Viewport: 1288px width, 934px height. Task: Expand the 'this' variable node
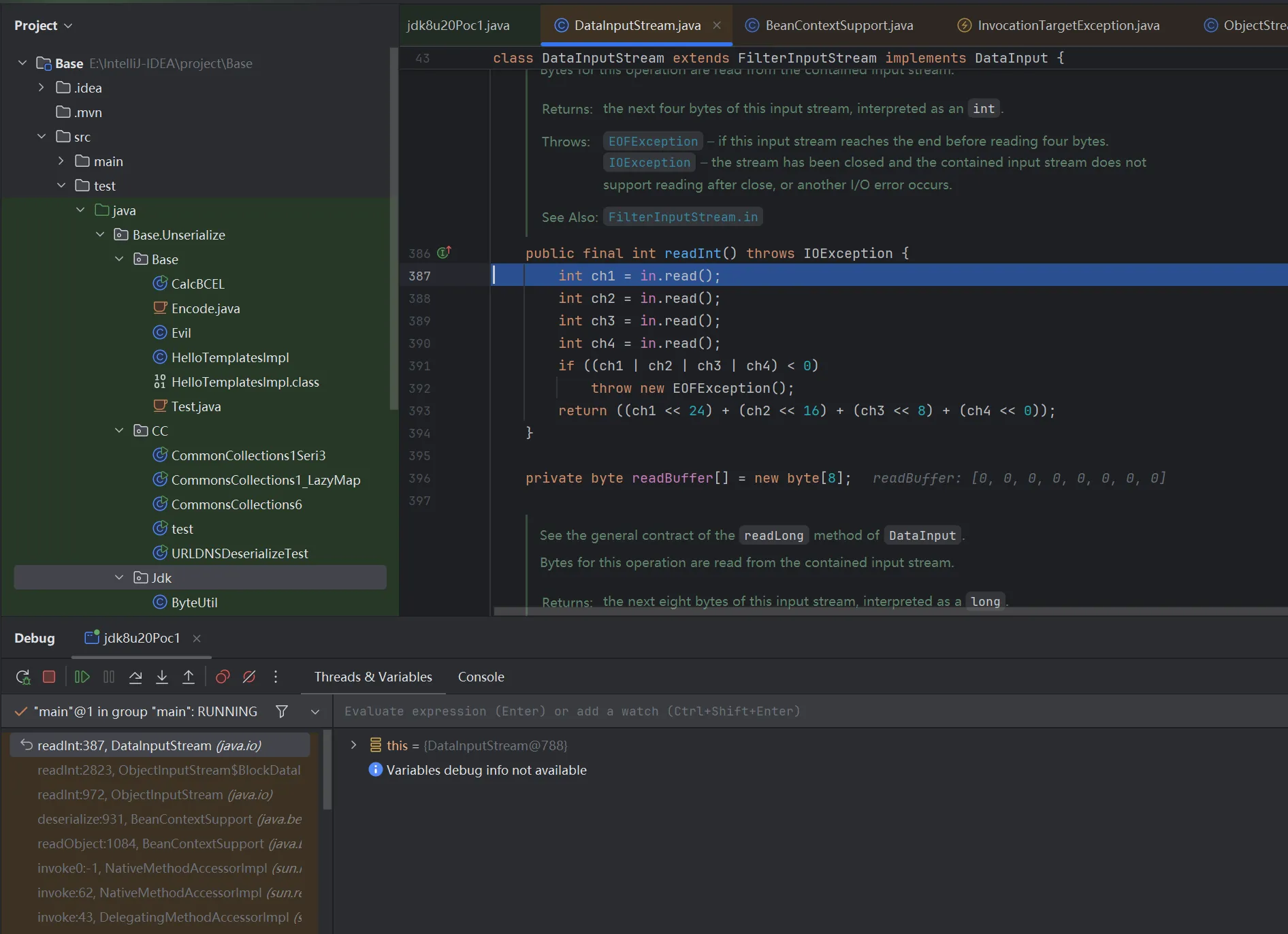pyautogui.click(x=353, y=745)
